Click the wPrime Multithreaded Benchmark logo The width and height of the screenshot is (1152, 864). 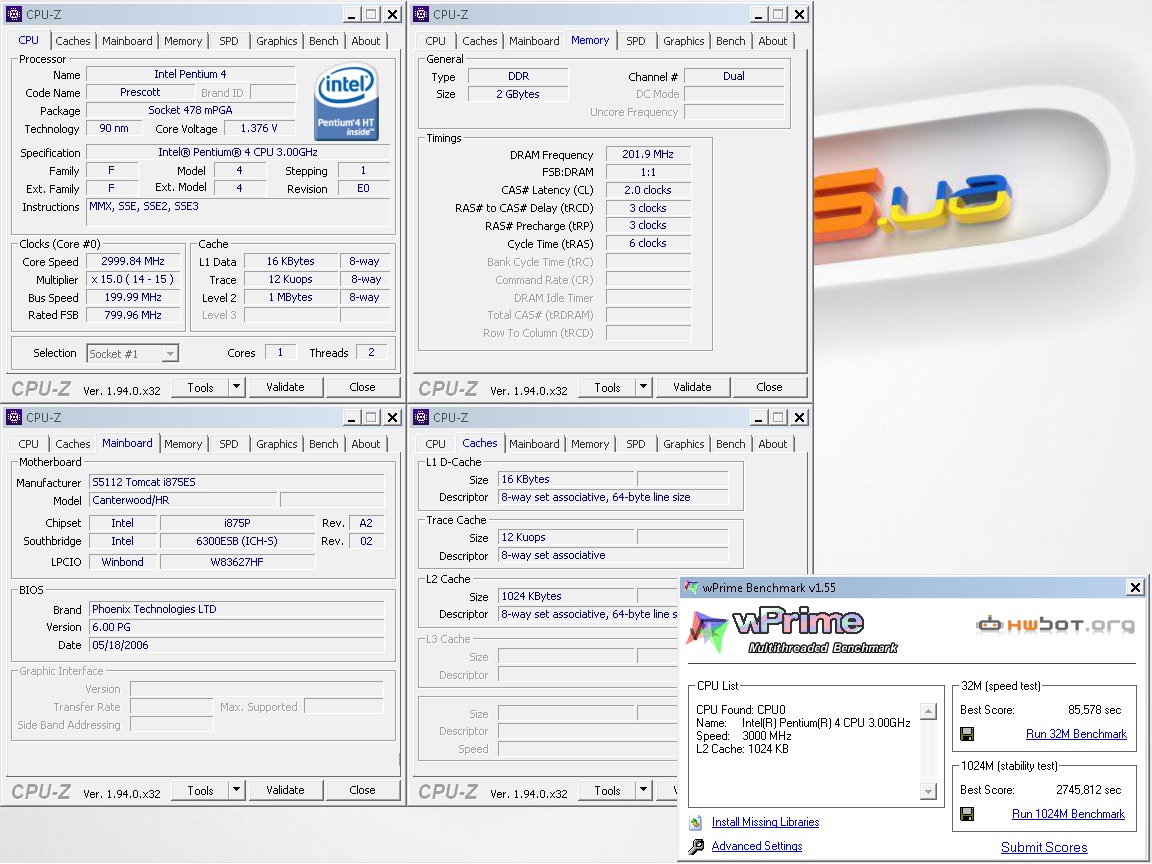pos(793,631)
